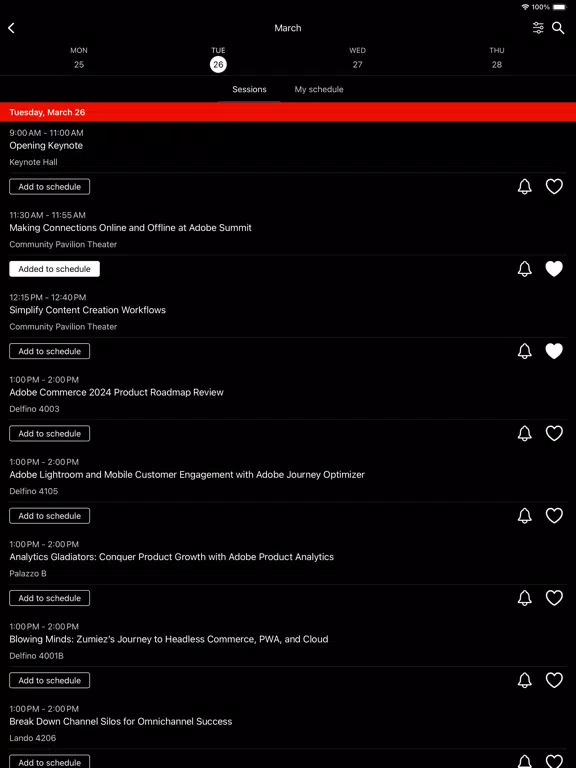
Task: Favorite the Analytics Gladiators session heart
Action: 554,598
